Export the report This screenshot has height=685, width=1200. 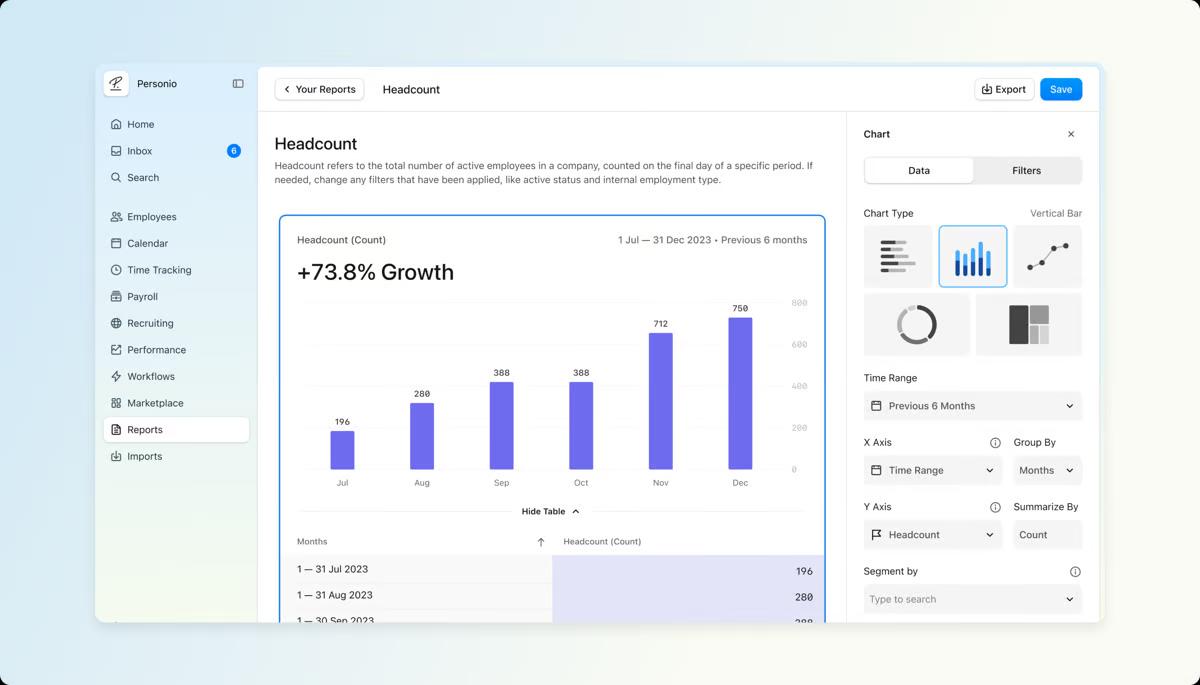(x=1004, y=89)
